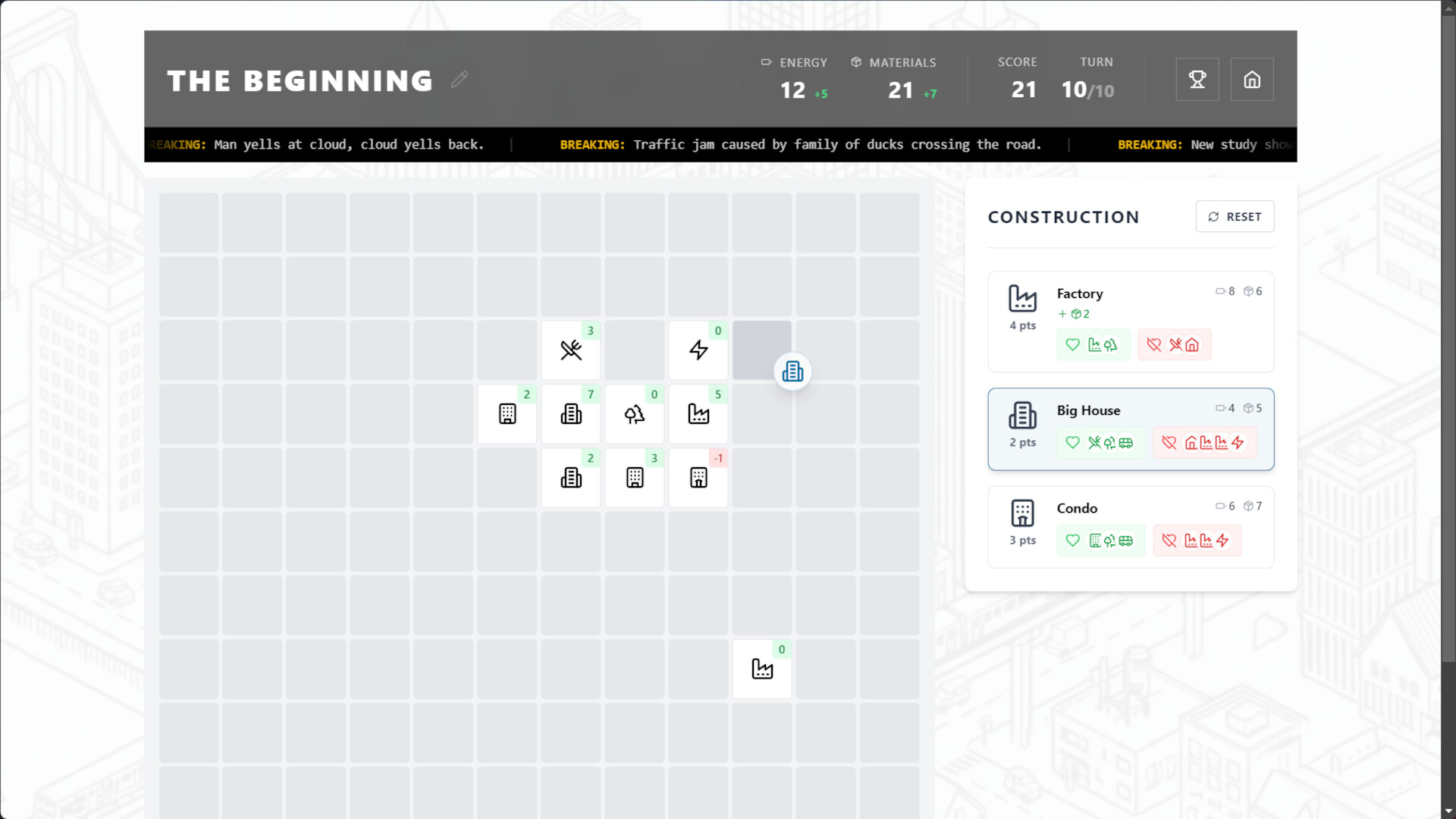This screenshot has height=819, width=1456.
Task: Click the home icon in the header
Action: coord(1251,79)
